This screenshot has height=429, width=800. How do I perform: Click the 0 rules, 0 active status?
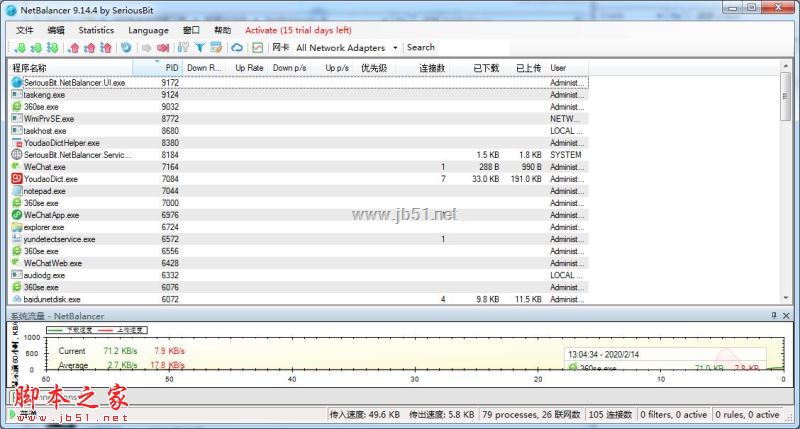pyautogui.click(x=747, y=415)
